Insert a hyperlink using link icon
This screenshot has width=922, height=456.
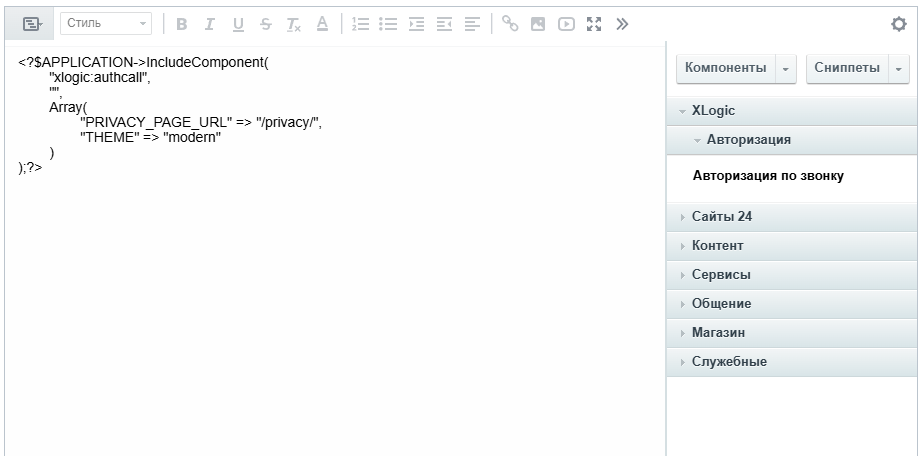pos(510,23)
